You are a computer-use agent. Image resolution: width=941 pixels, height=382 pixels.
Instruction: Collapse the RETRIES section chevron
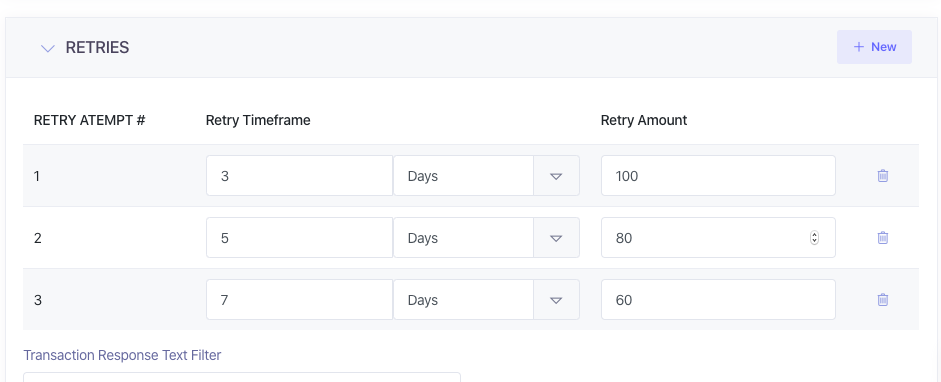point(47,48)
